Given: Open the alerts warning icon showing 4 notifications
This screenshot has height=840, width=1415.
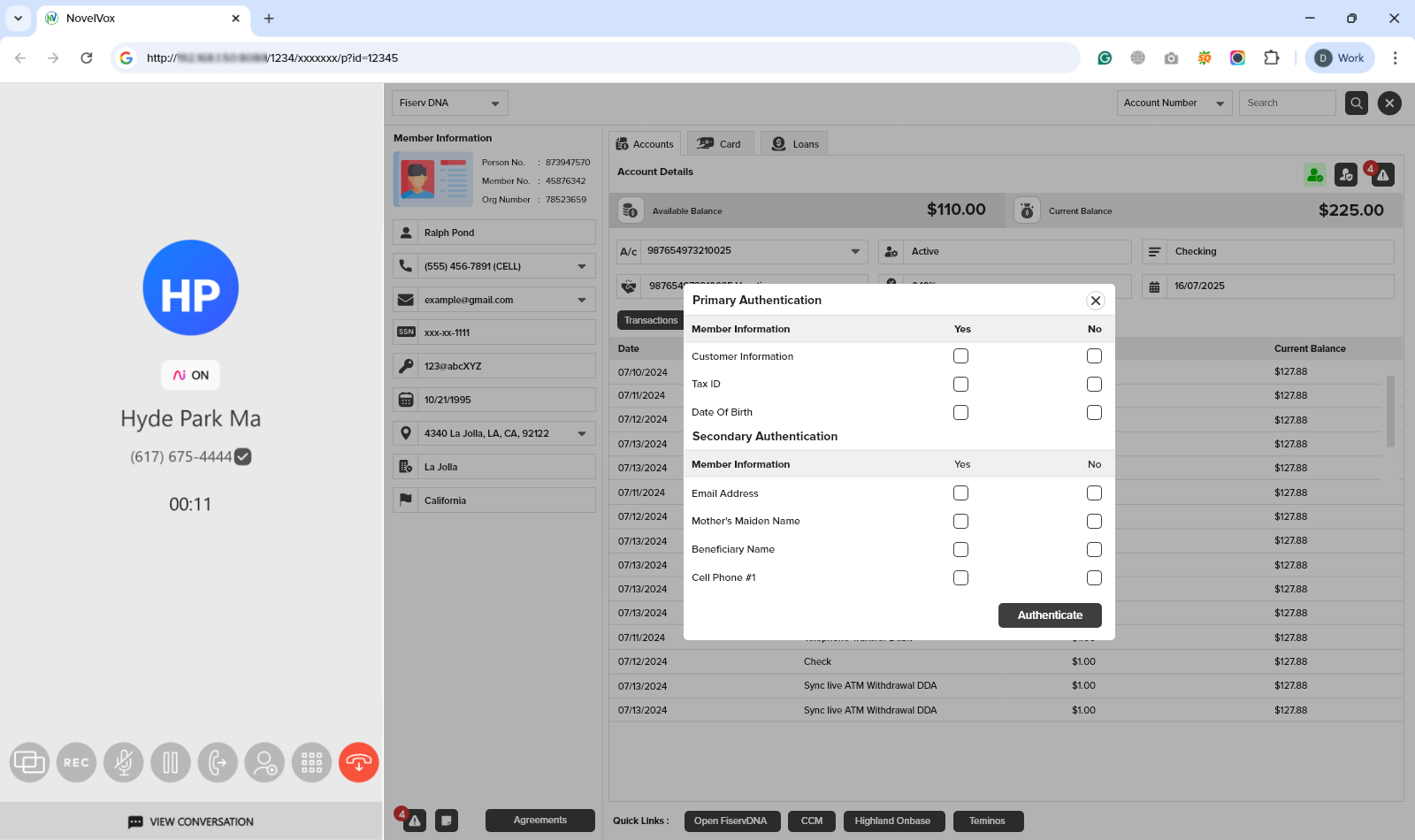Looking at the screenshot, I should point(1381,175).
